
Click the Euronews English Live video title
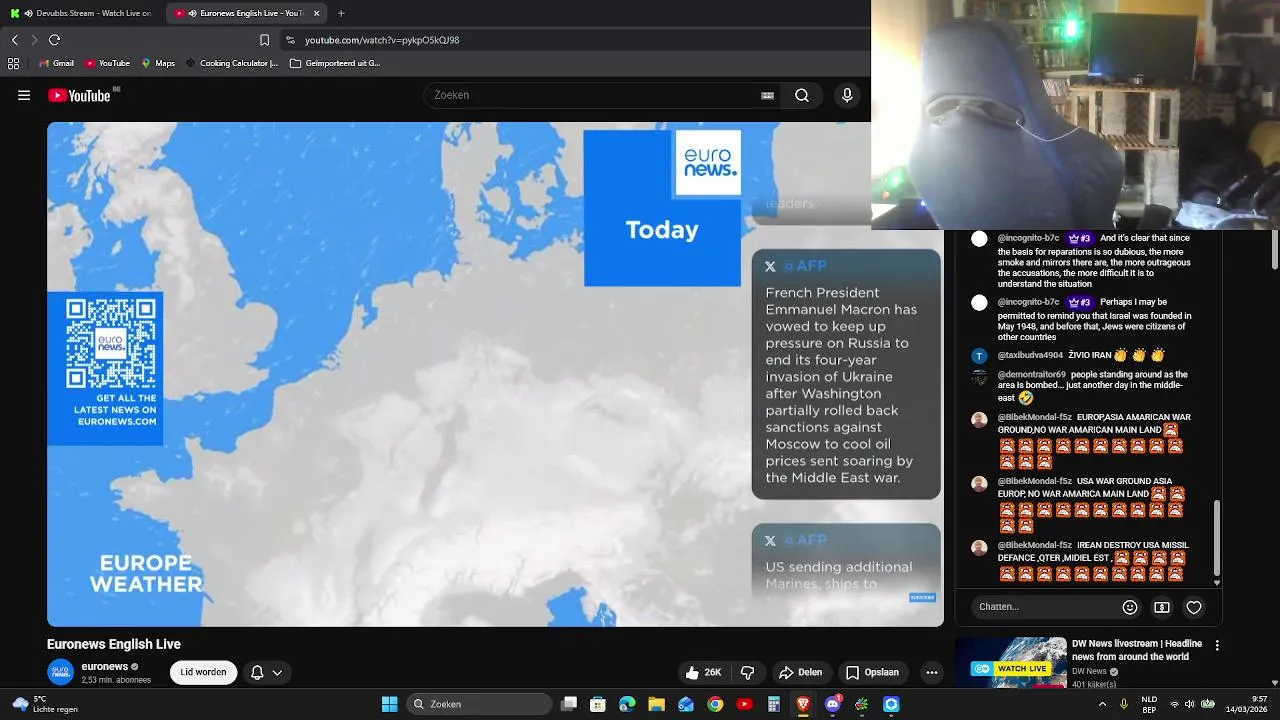(114, 645)
